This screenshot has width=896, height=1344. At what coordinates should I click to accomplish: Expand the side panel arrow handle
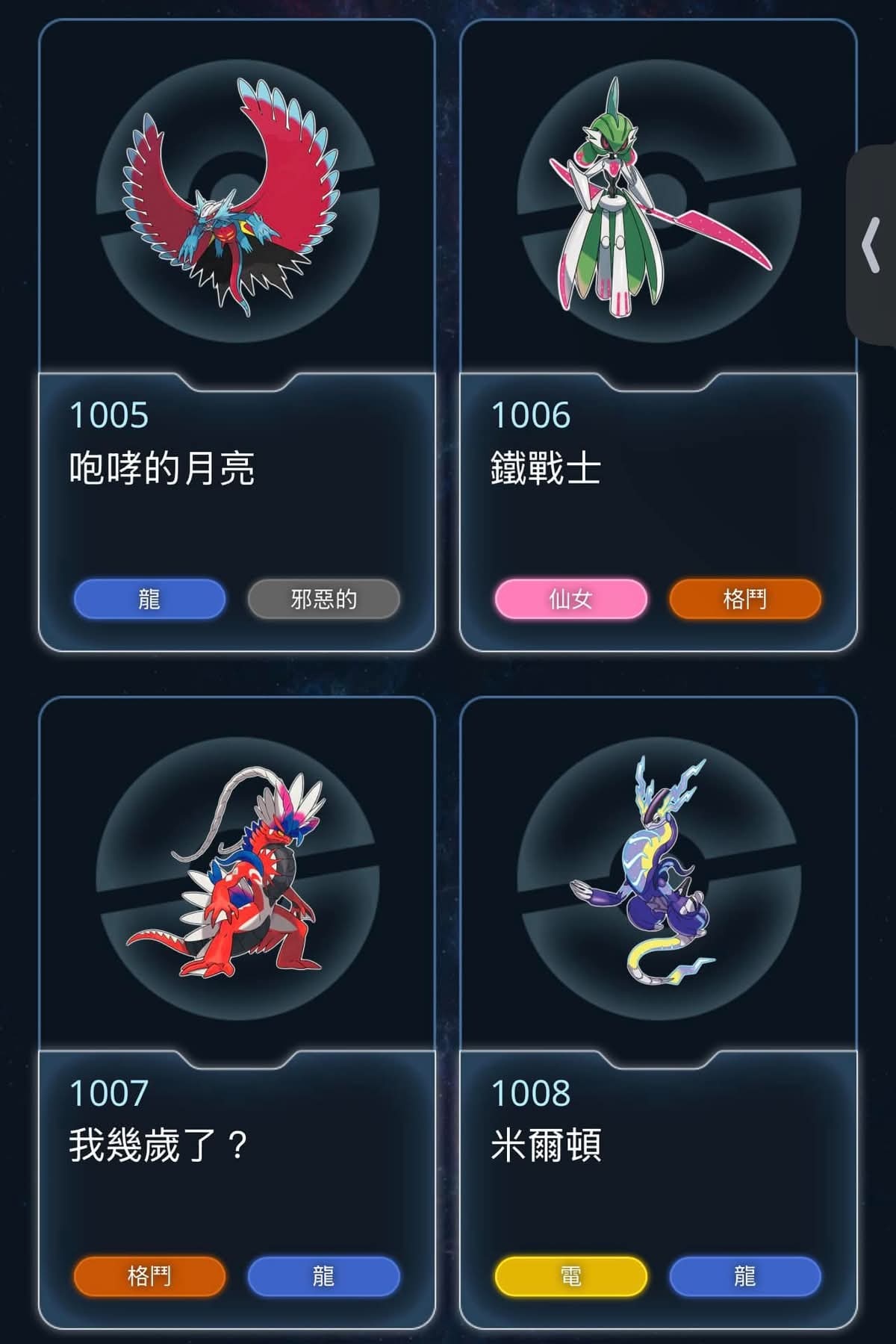(871, 245)
